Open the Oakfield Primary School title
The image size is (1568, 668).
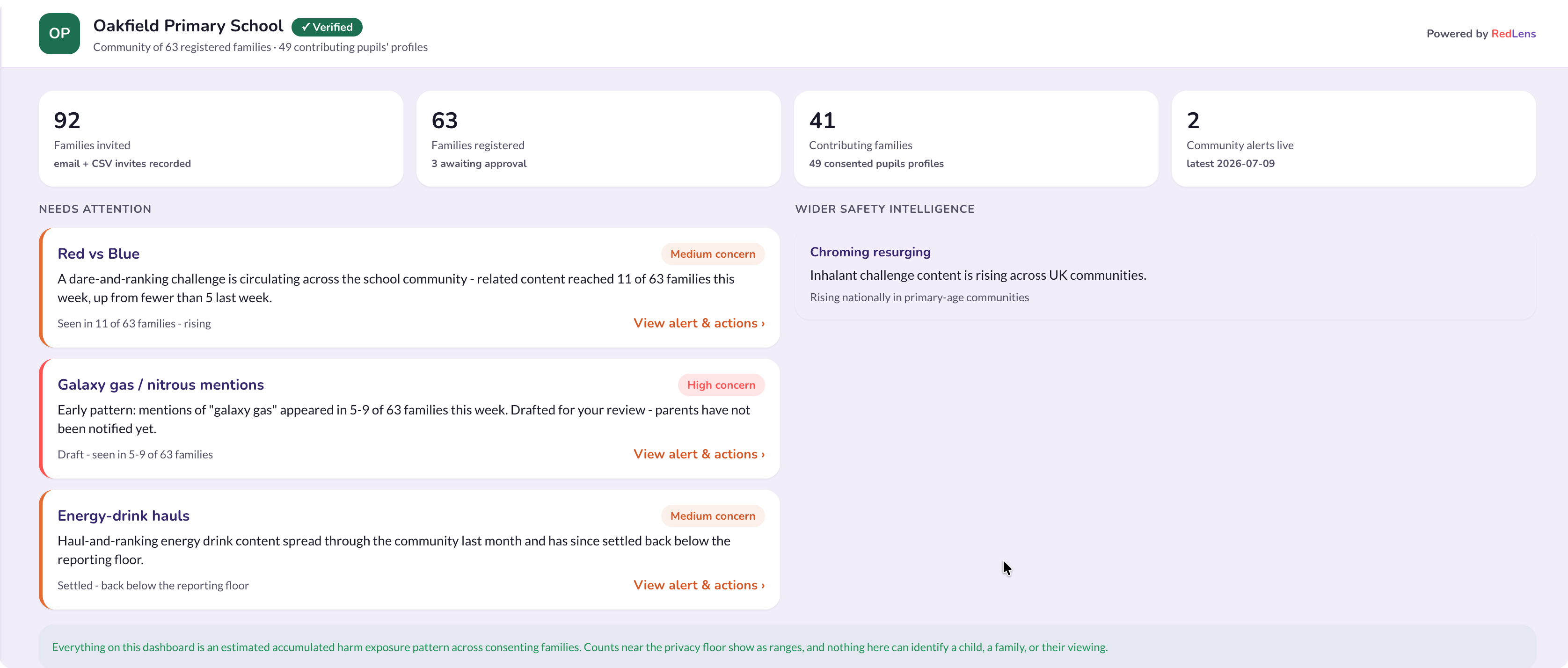(x=188, y=26)
